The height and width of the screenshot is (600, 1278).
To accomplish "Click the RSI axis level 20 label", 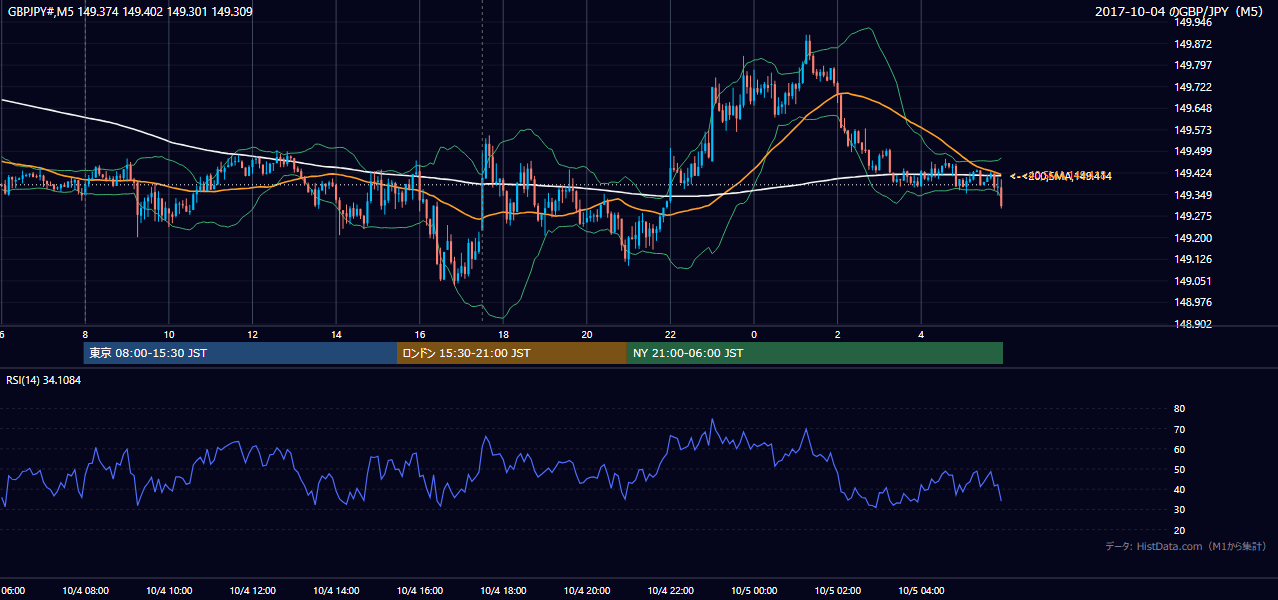I will (1179, 530).
